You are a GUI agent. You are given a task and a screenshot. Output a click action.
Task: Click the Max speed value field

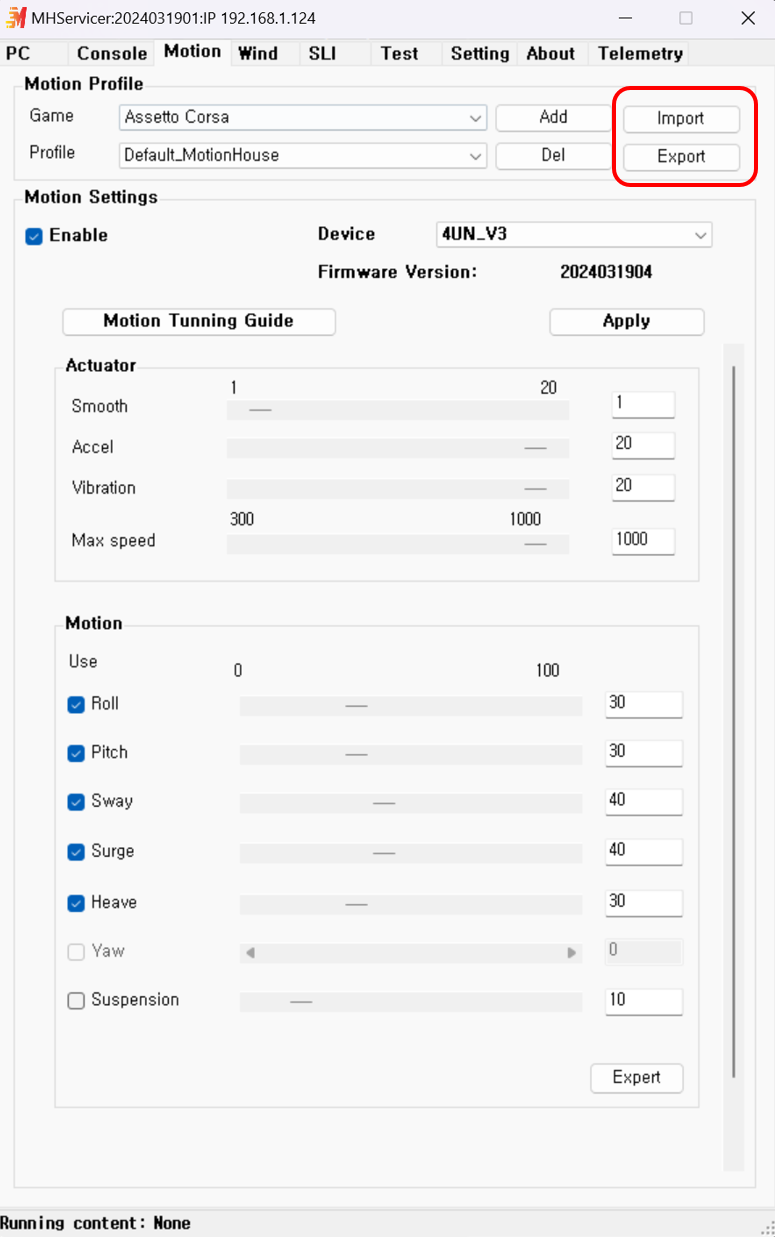pyautogui.click(x=643, y=541)
